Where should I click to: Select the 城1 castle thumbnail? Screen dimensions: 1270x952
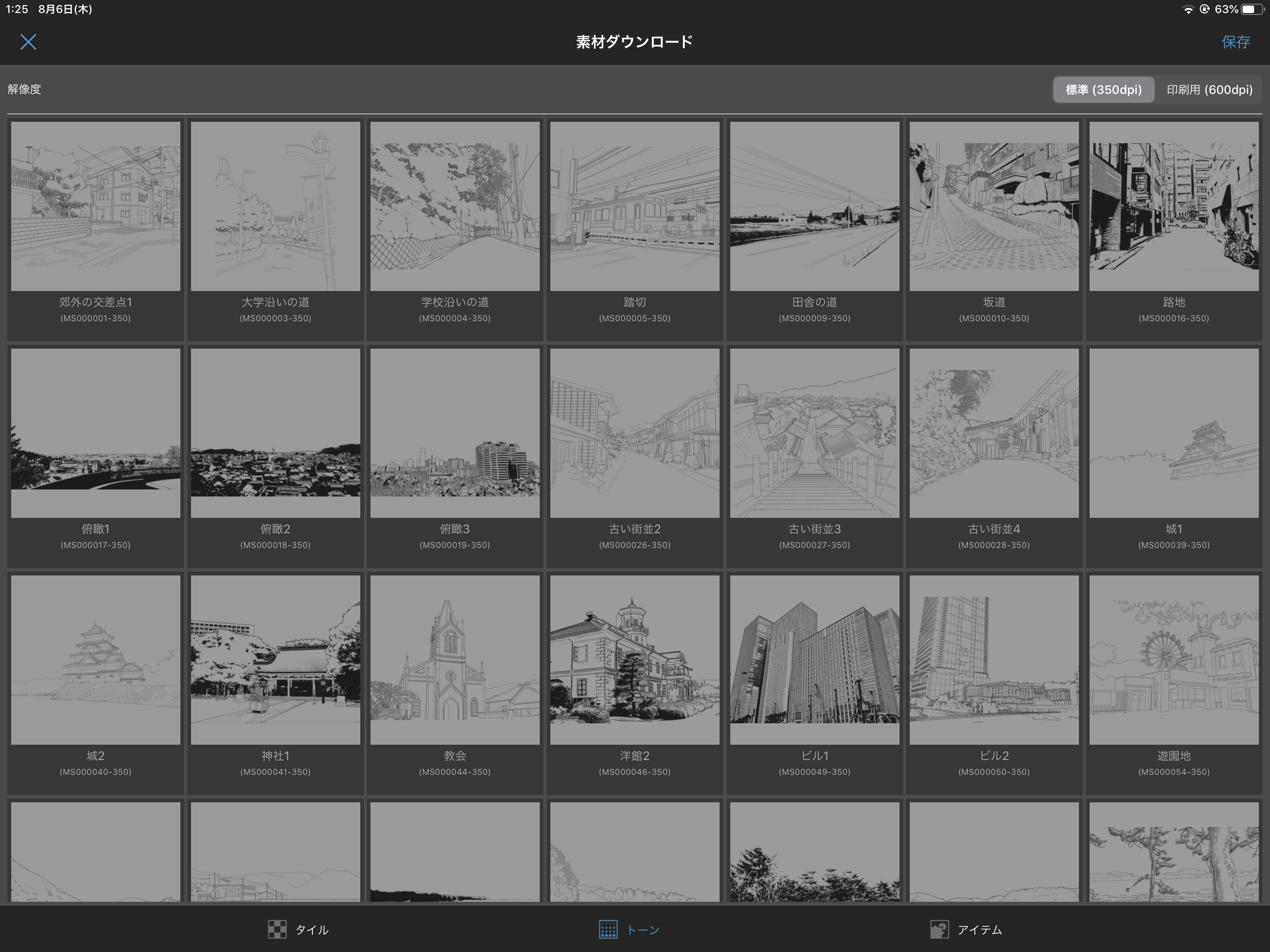(x=1174, y=433)
